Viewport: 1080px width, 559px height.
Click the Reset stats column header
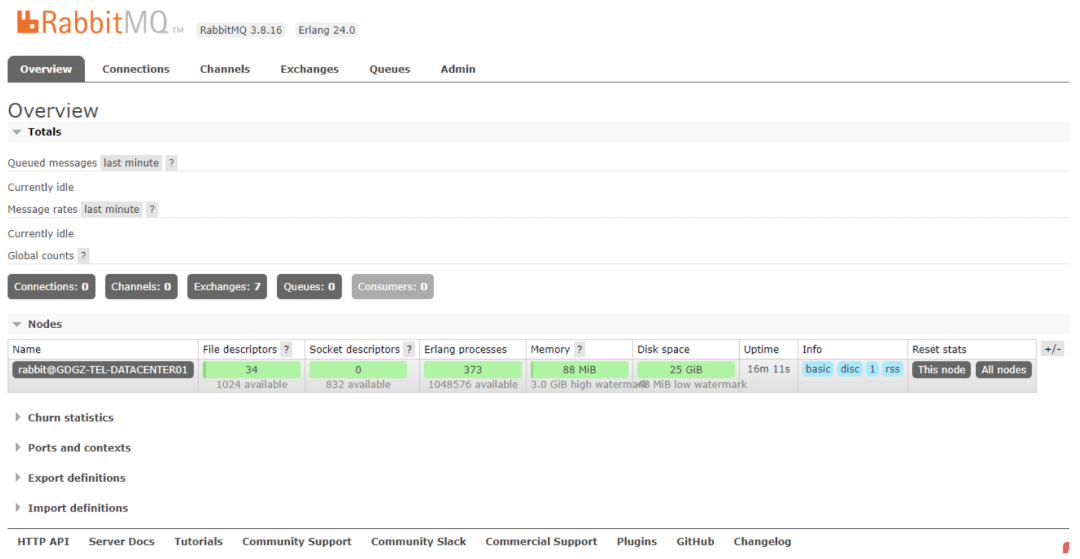tap(939, 350)
